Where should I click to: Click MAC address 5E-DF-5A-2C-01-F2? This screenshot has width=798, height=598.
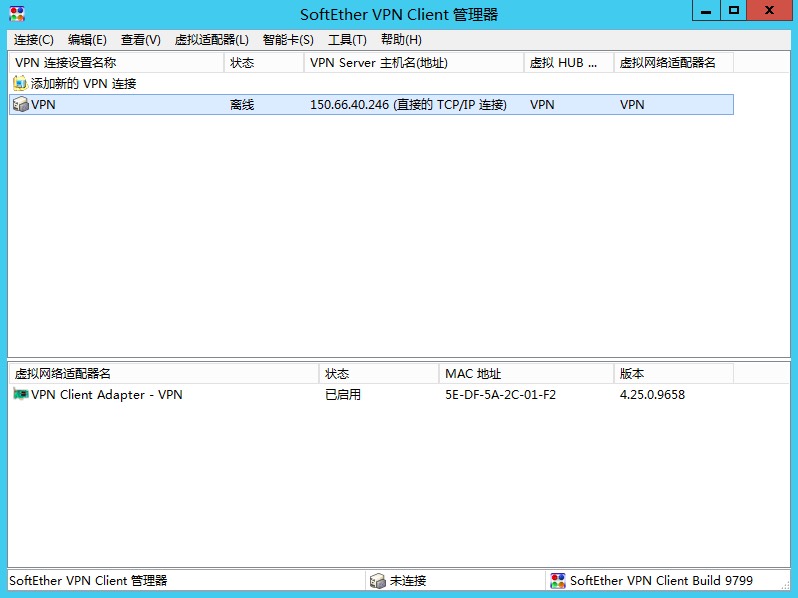(500, 394)
